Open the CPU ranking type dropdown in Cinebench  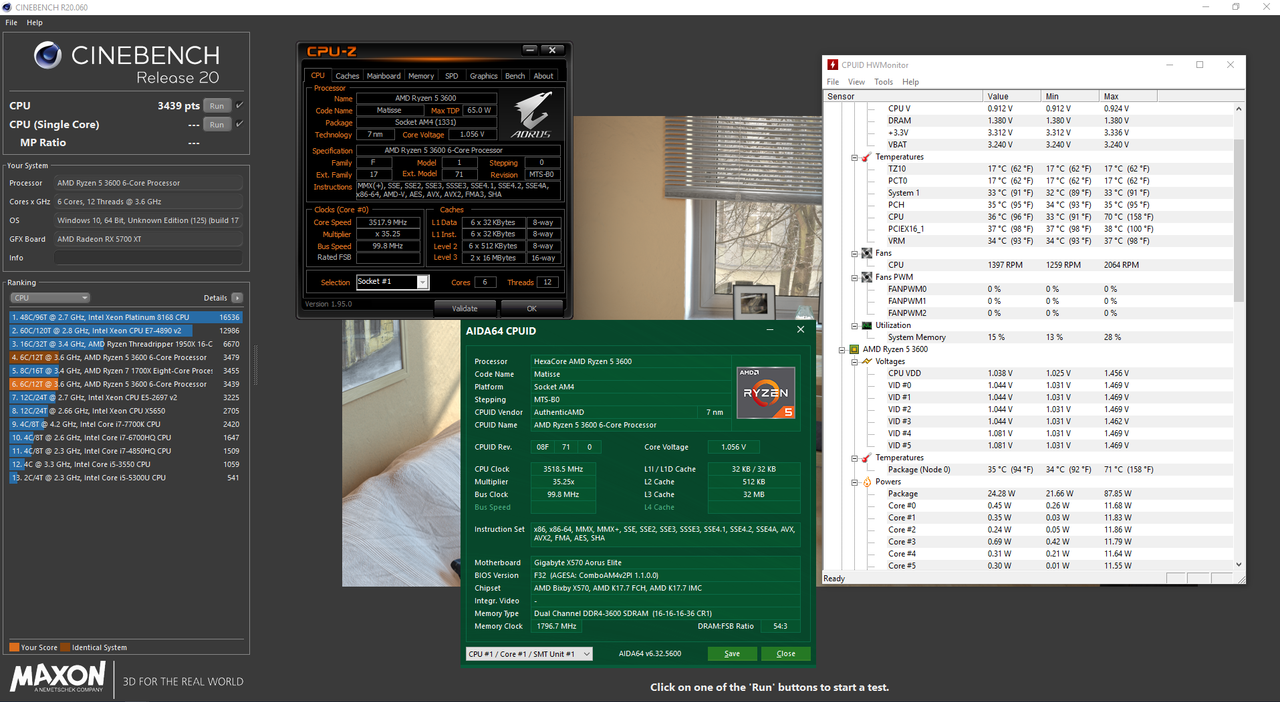49,298
